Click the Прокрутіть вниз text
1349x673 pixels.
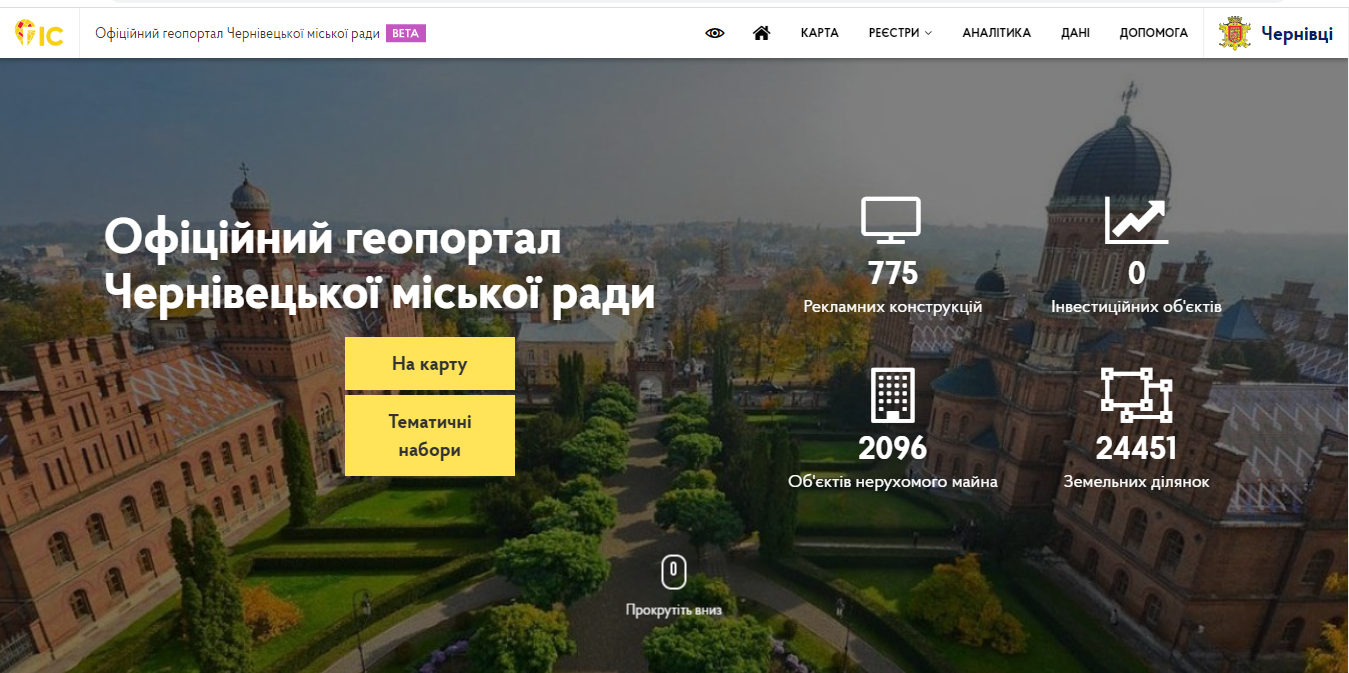pyautogui.click(x=673, y=610)
